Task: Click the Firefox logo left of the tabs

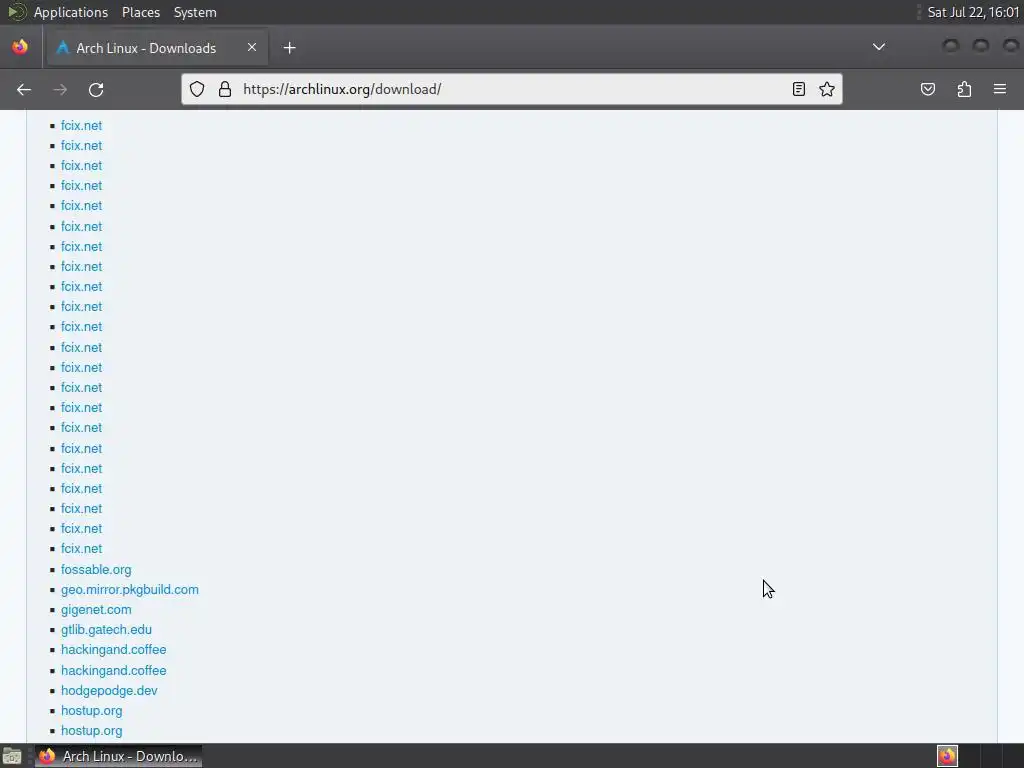Action: tap(20, 47)
